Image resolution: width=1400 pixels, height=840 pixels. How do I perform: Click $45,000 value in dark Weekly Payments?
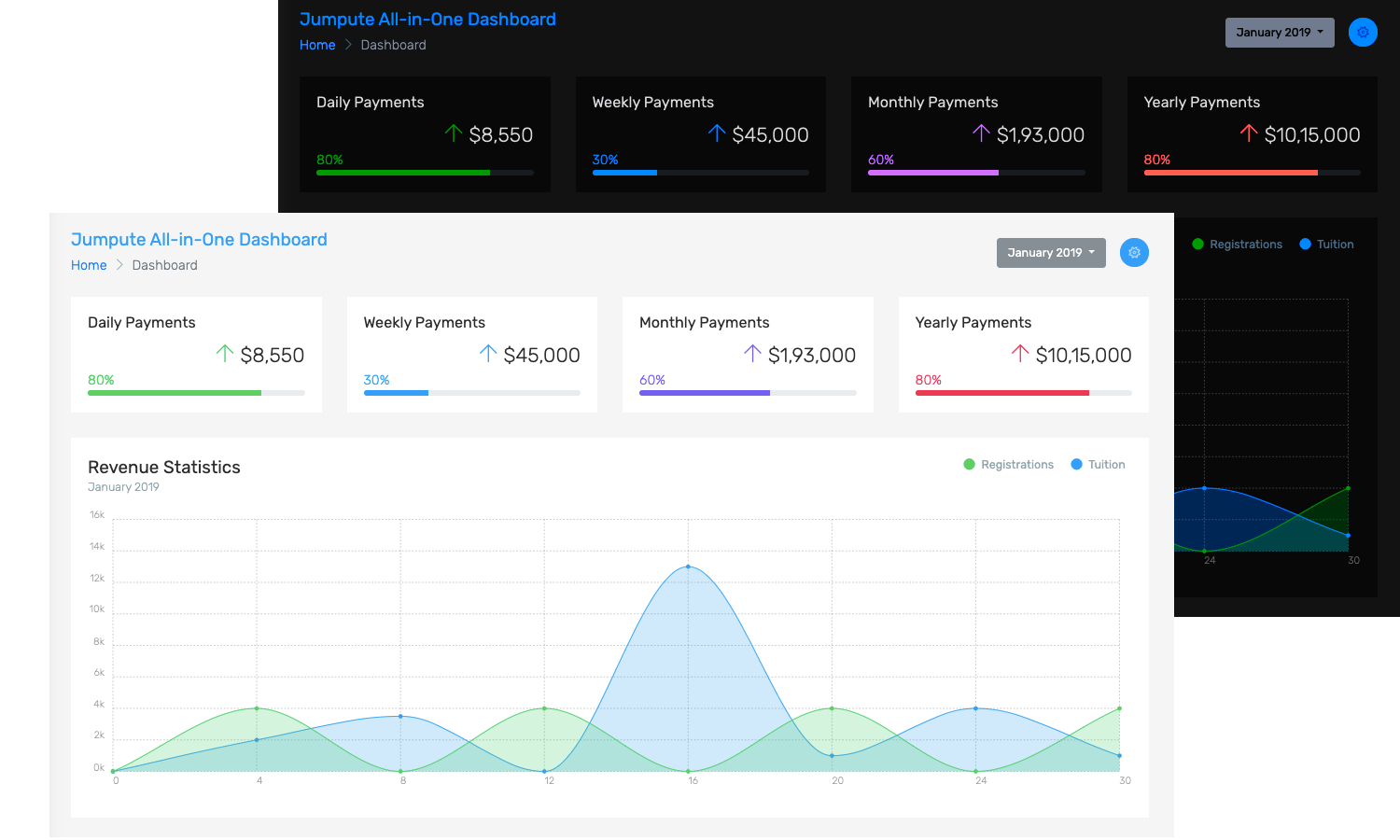(771, 134)
